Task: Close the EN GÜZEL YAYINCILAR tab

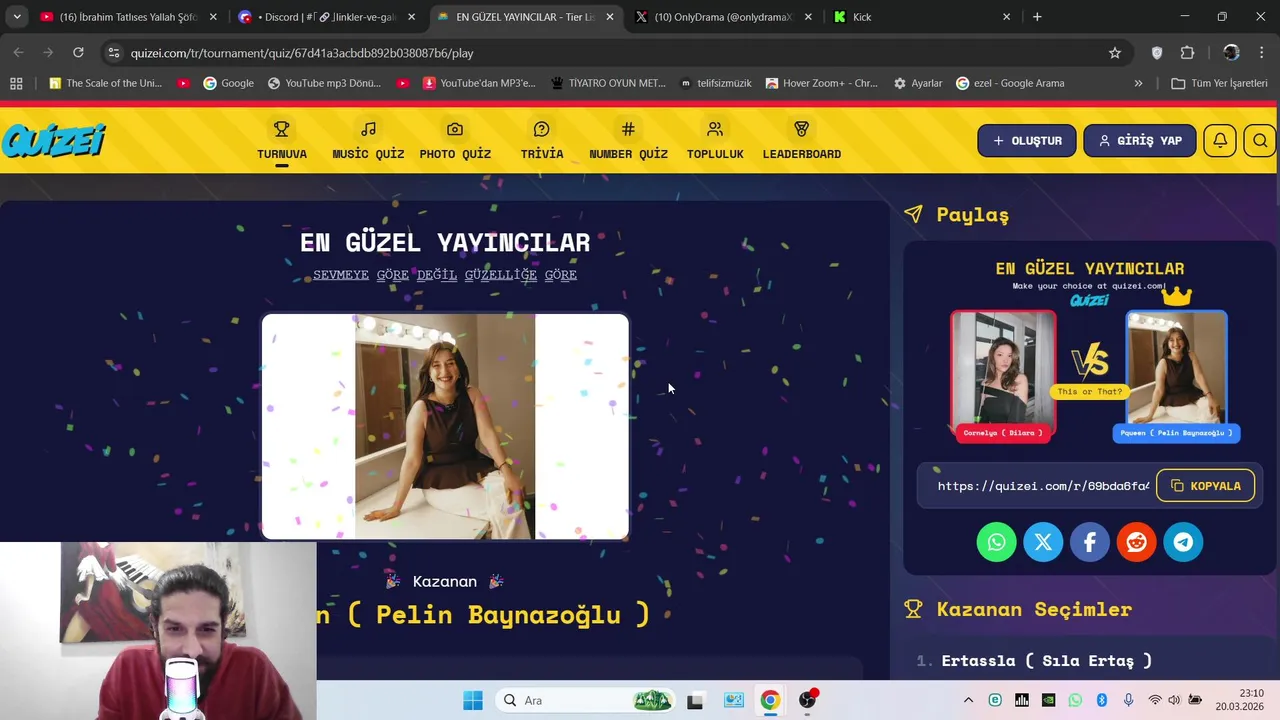Action: click(609, 17)
